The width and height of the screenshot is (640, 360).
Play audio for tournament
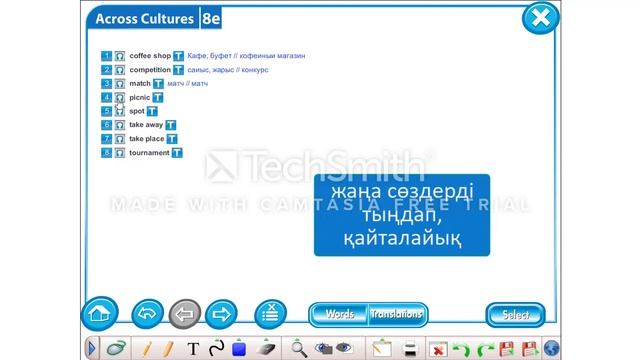click(x=120, y=153)
